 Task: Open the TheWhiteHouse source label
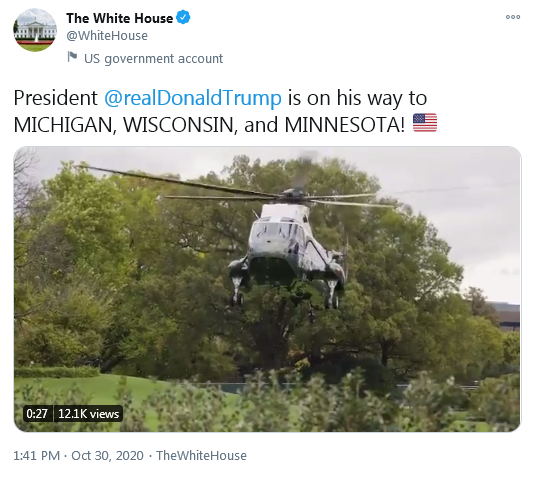[201, 456]
